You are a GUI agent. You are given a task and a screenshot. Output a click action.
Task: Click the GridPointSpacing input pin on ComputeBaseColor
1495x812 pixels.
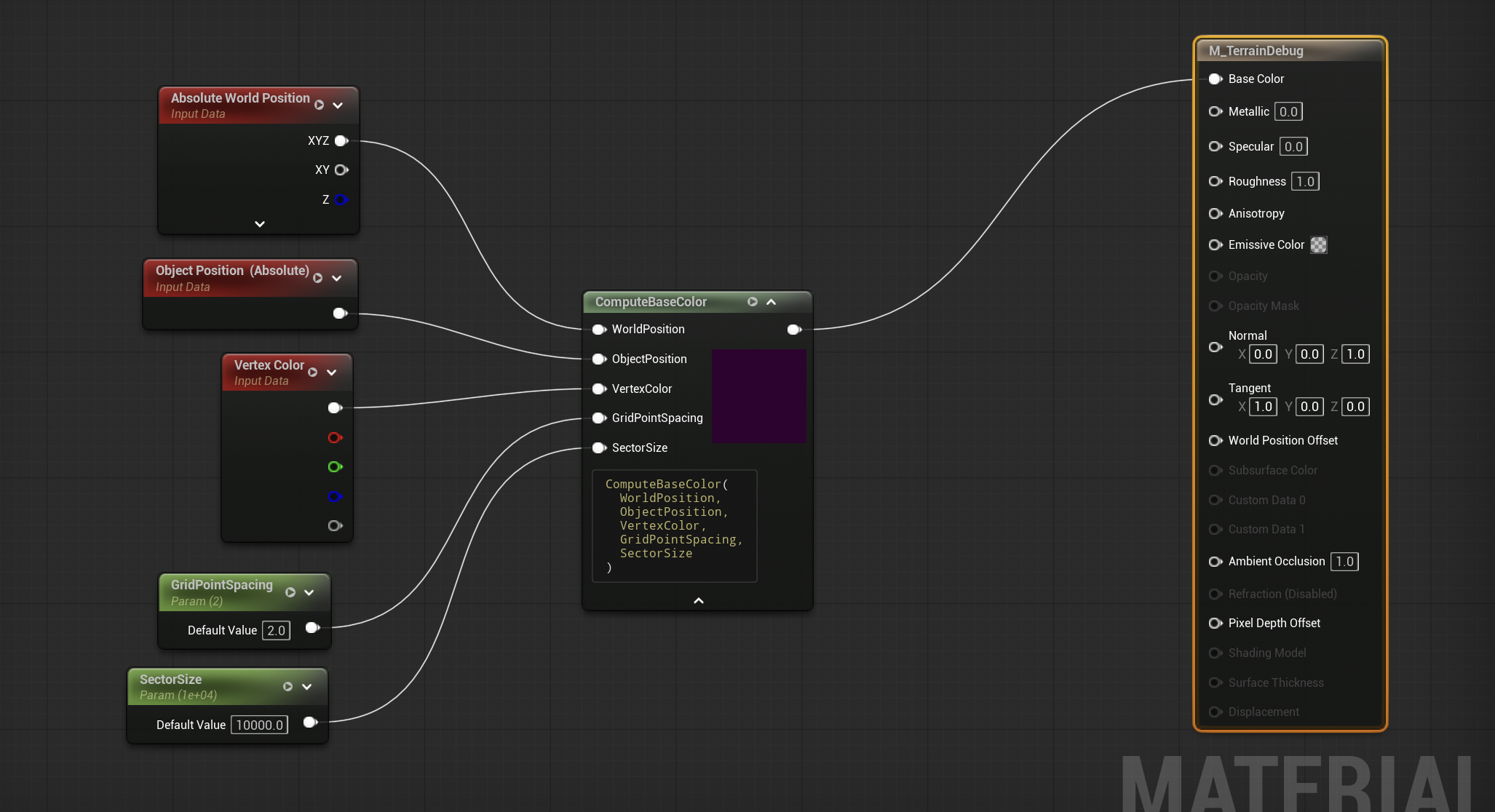pos(599,418)
